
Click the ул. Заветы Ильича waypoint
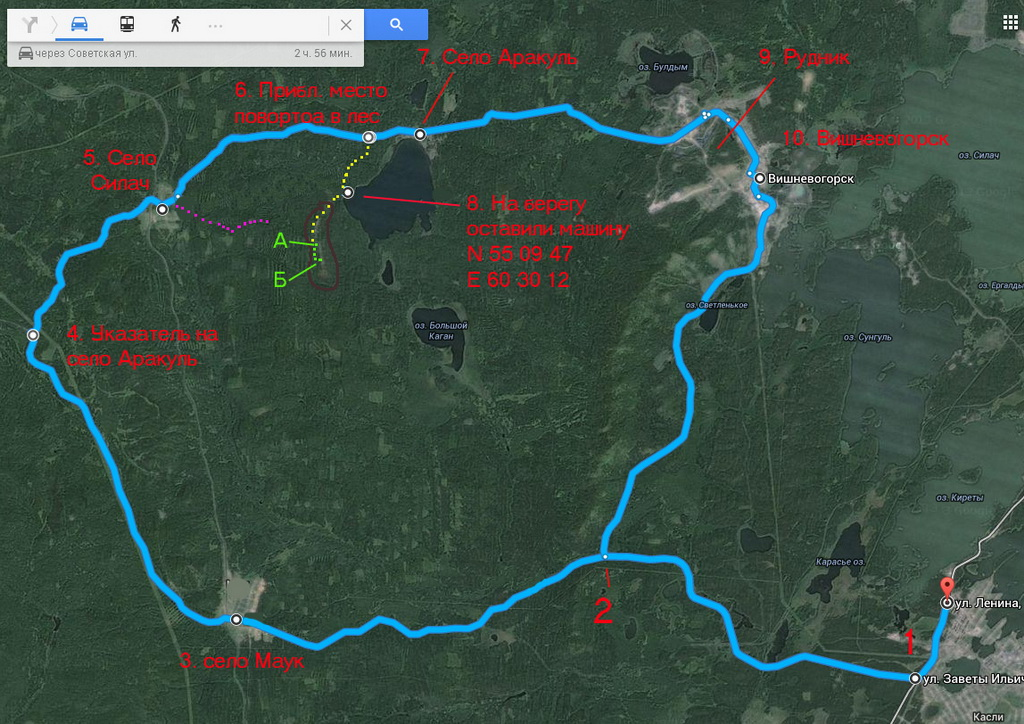point(915,678)
